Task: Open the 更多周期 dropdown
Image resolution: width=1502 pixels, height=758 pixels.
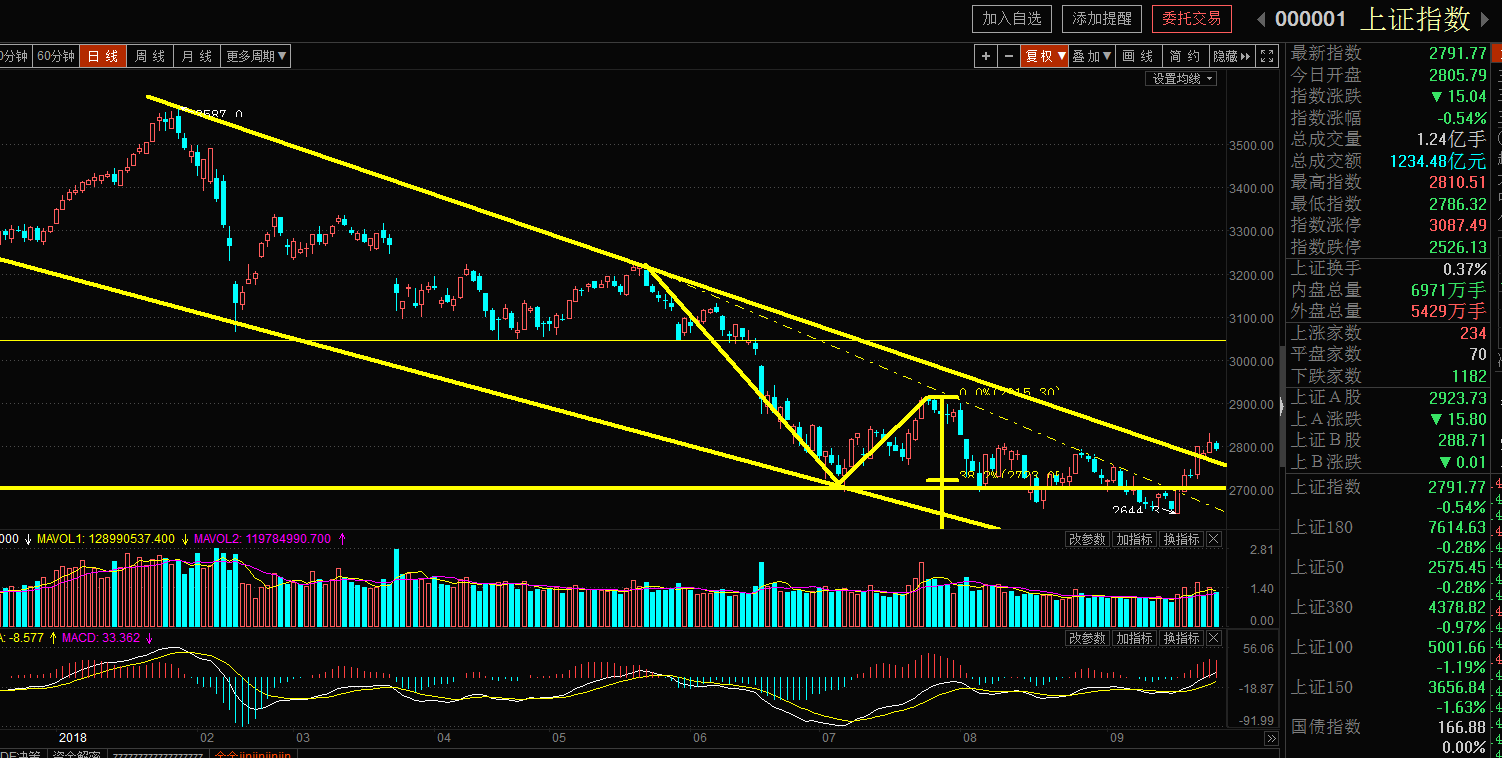Action: (256, 56)
